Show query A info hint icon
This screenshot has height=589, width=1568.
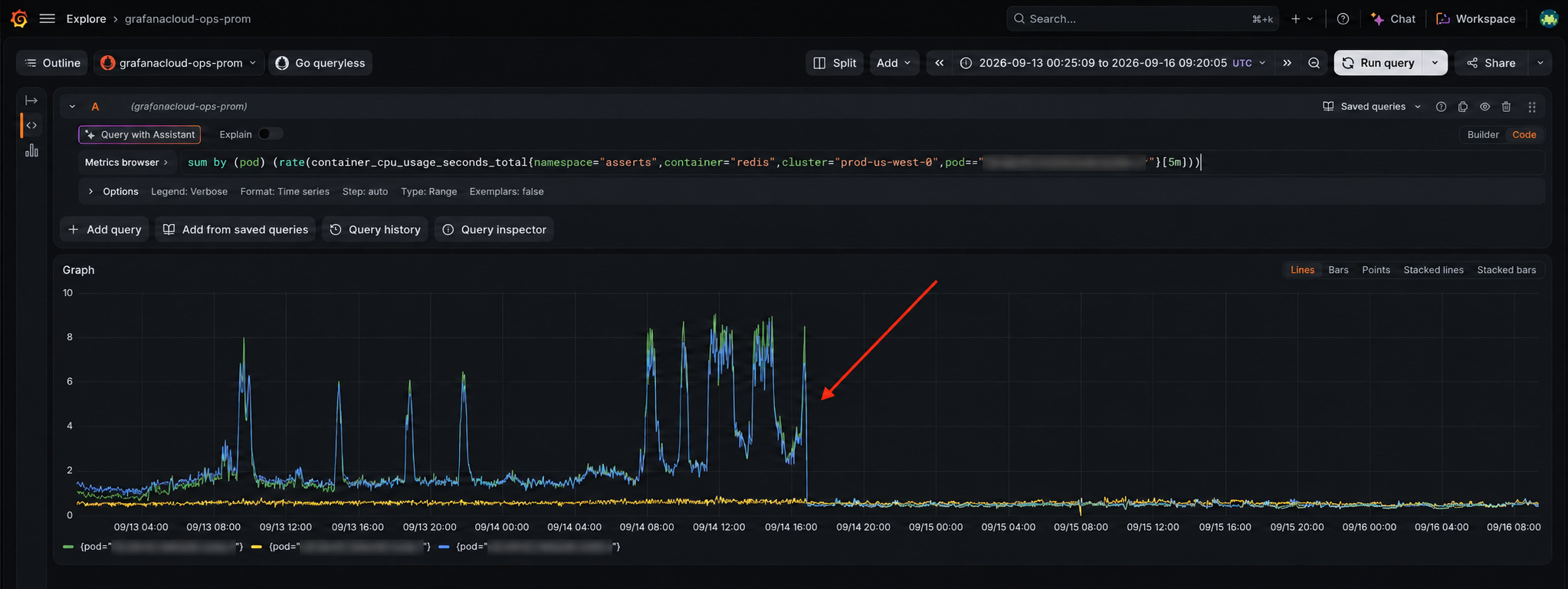click(1441, 107)
